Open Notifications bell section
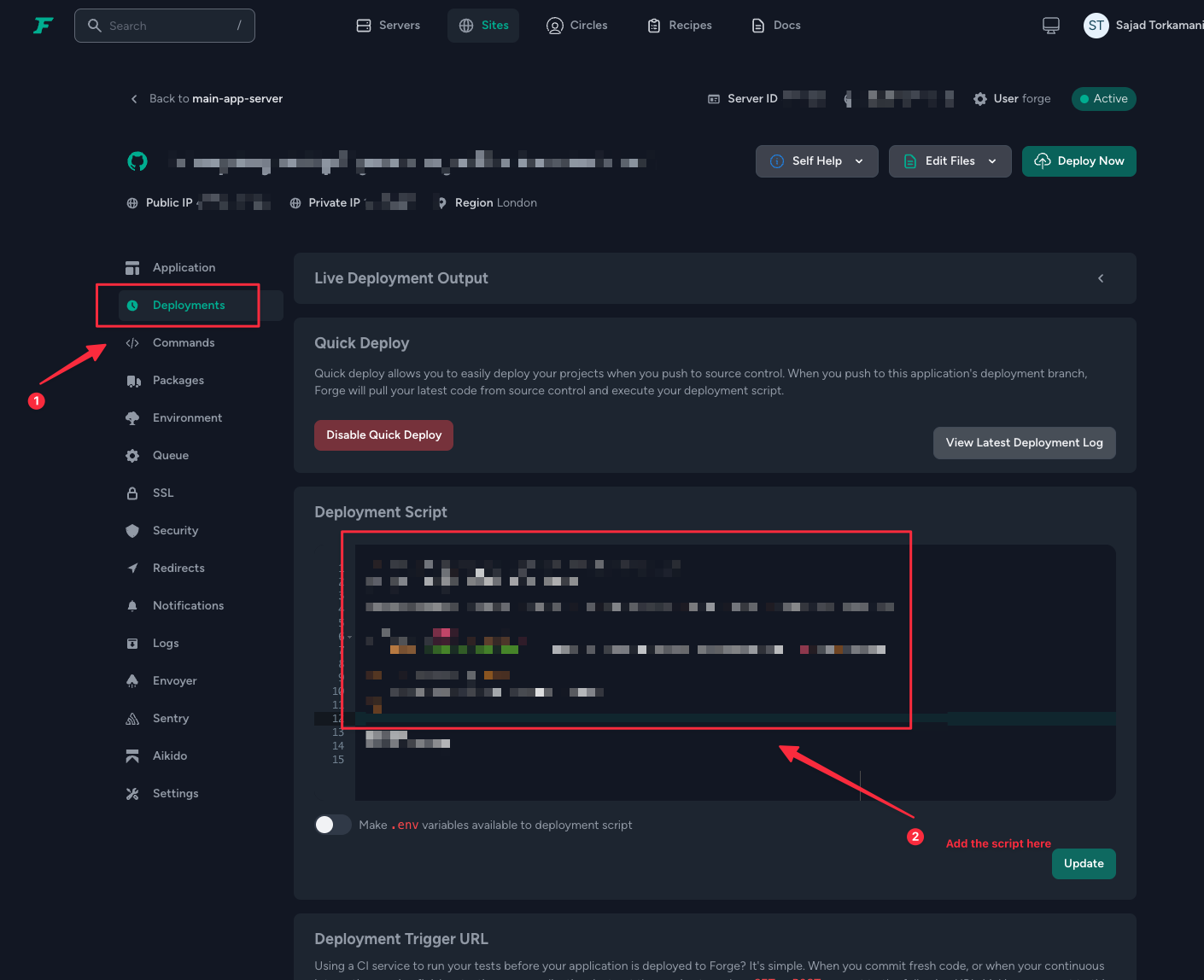The height and width of the screenshot is (980, 1204). pos(188,605)
